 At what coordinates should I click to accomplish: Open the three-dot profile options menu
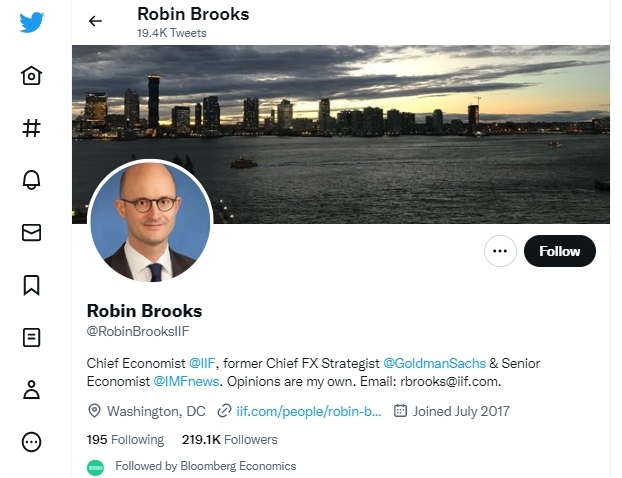tap(500, 251)
